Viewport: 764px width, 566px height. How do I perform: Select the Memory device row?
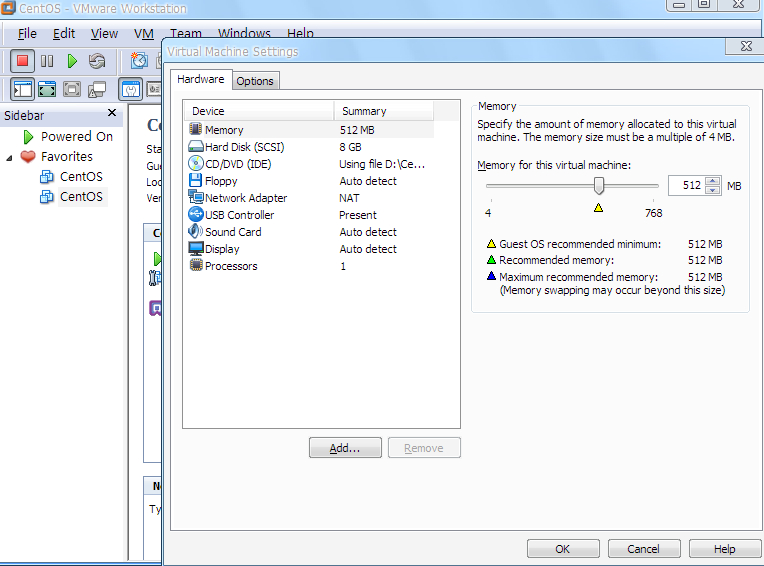[x=309, y=130]
